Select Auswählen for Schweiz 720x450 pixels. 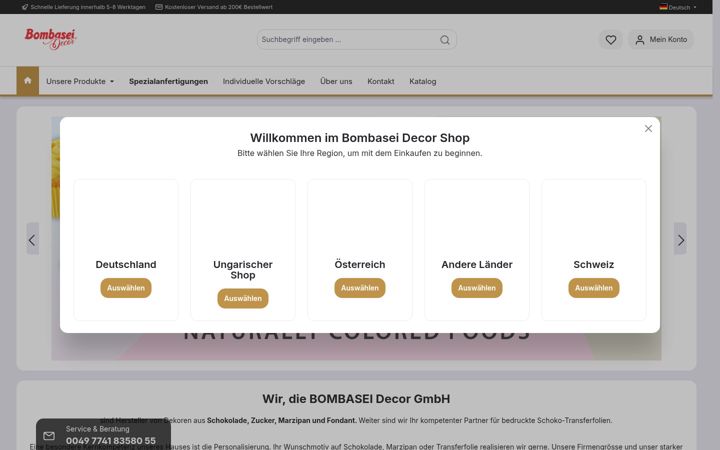click(x=594, y=288)
